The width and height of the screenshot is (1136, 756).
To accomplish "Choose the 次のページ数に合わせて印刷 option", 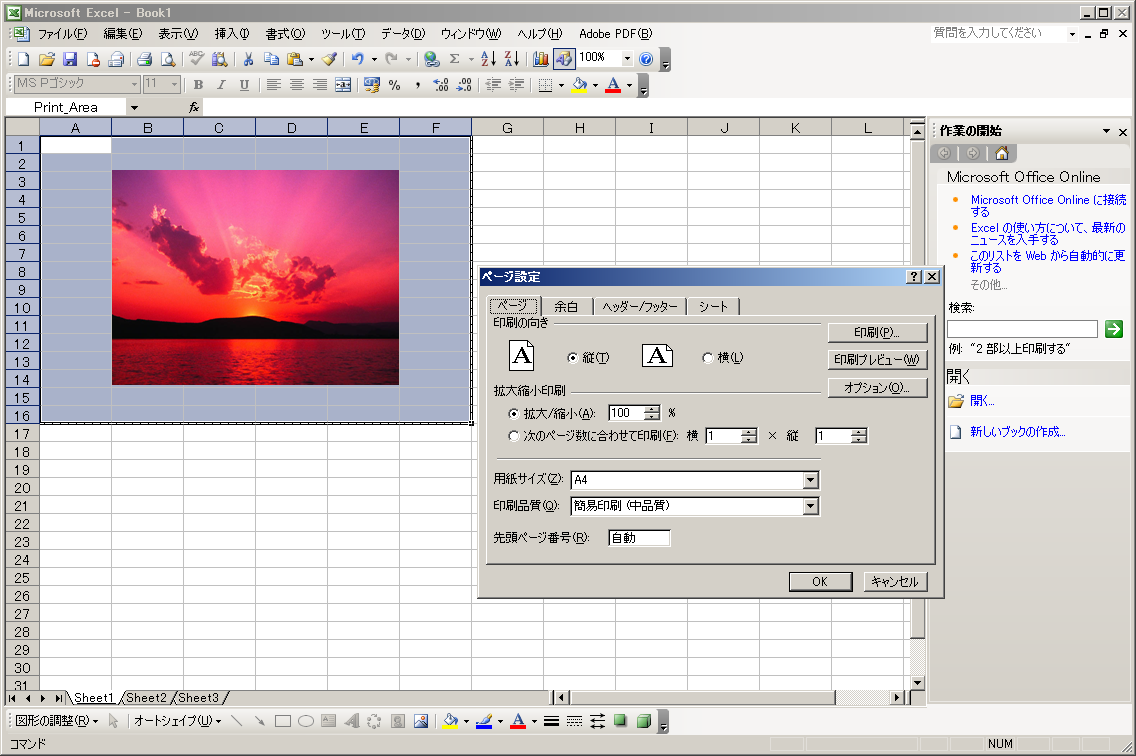I will pos(514,436).
